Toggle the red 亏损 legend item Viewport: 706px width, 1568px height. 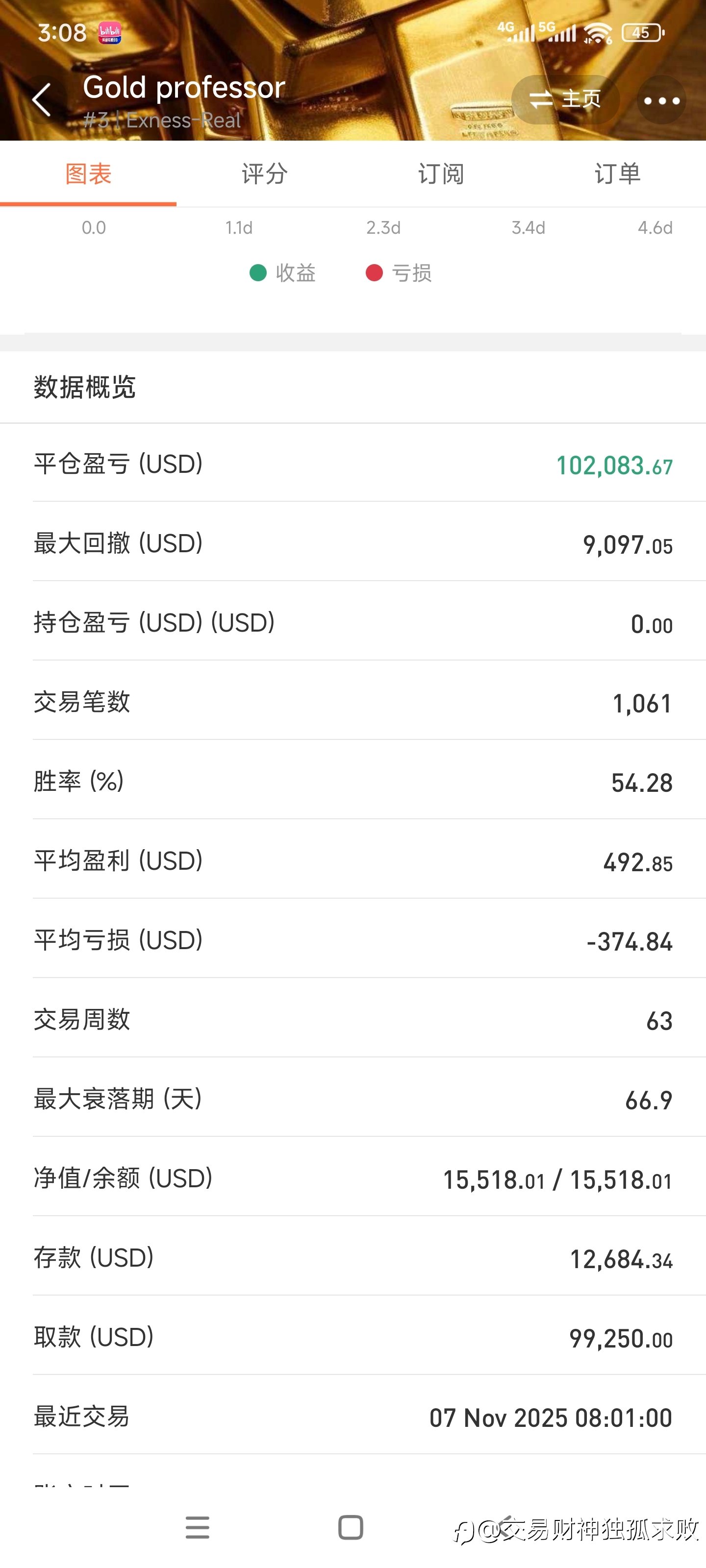[x=399, y=273]
